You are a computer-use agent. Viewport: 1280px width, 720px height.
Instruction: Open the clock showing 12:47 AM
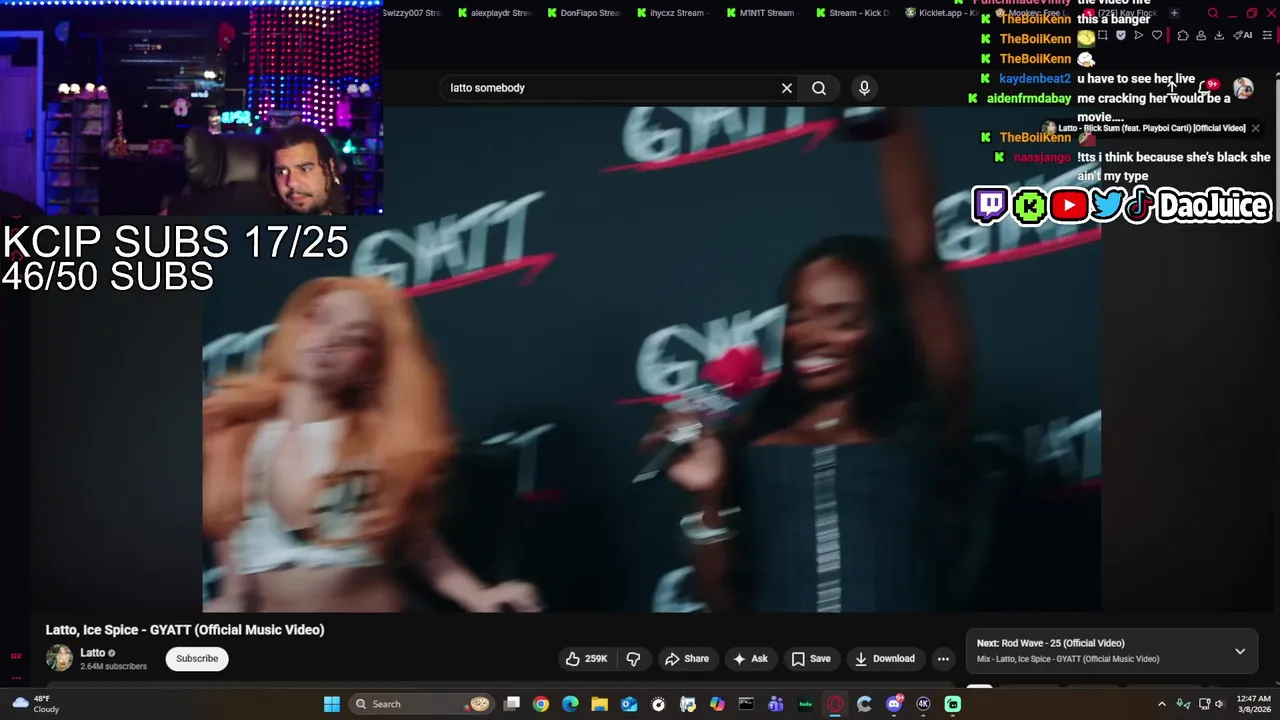[1253, 704]
